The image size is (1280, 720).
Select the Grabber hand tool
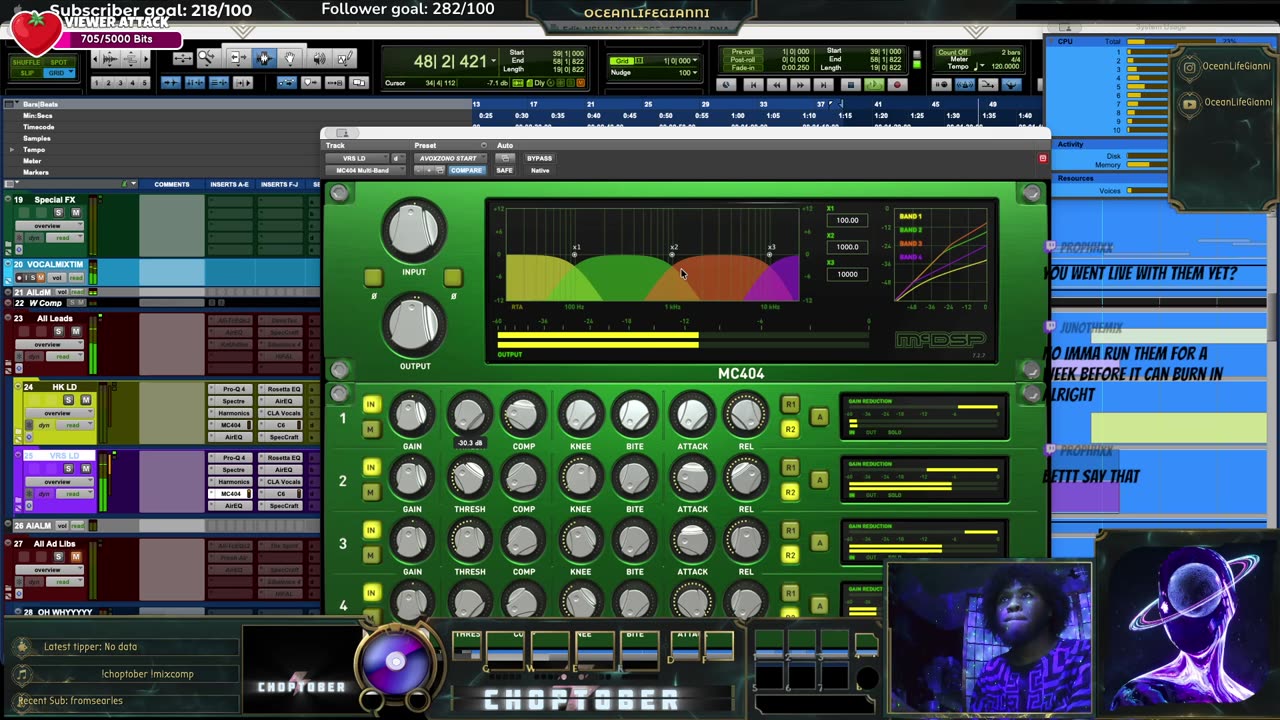[290, 59]
